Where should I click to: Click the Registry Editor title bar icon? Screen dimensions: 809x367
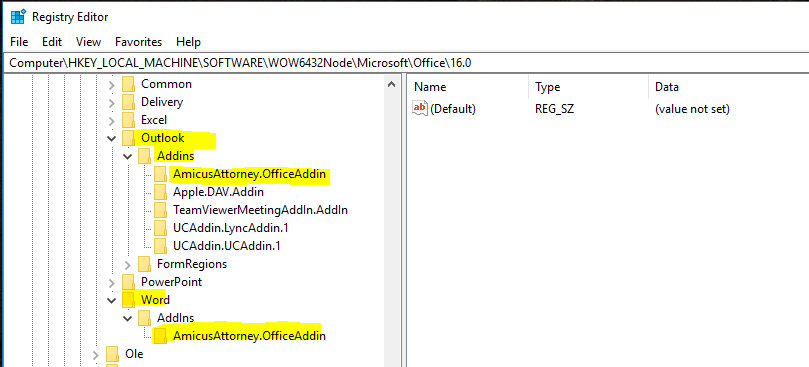(x=18, y=17)
